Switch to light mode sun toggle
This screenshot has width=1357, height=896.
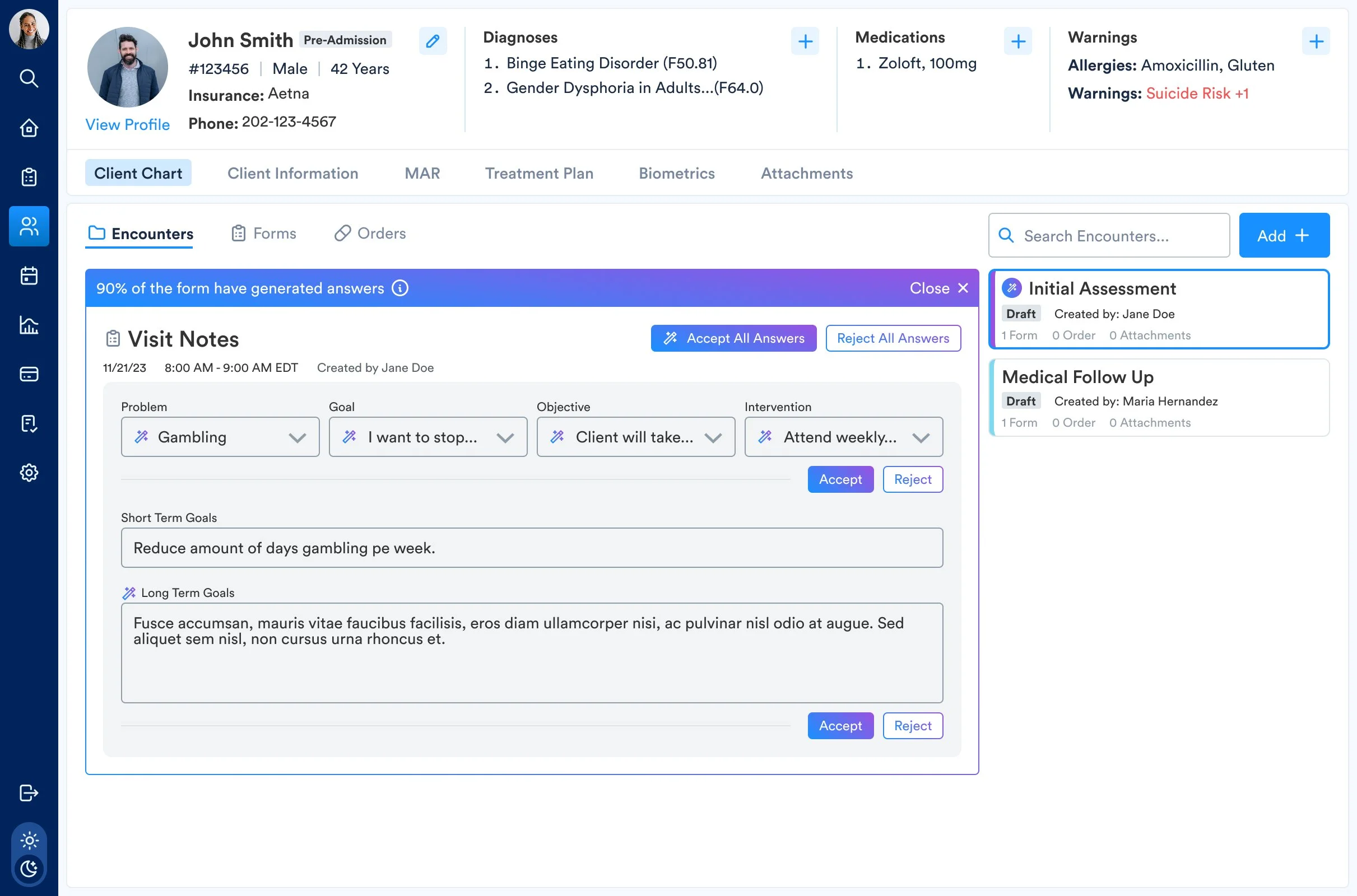click(29, 840)
